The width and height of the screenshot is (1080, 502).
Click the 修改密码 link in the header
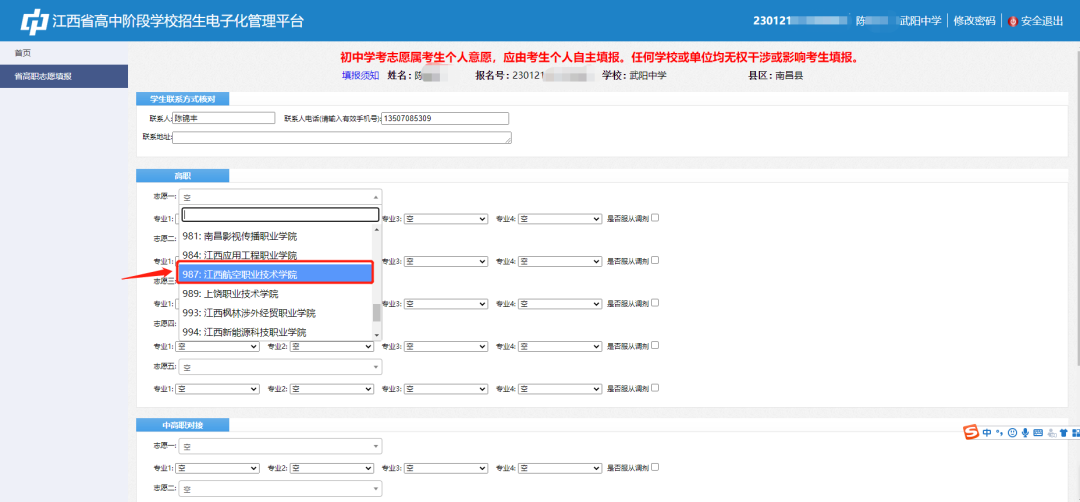[x=974, y=21]
